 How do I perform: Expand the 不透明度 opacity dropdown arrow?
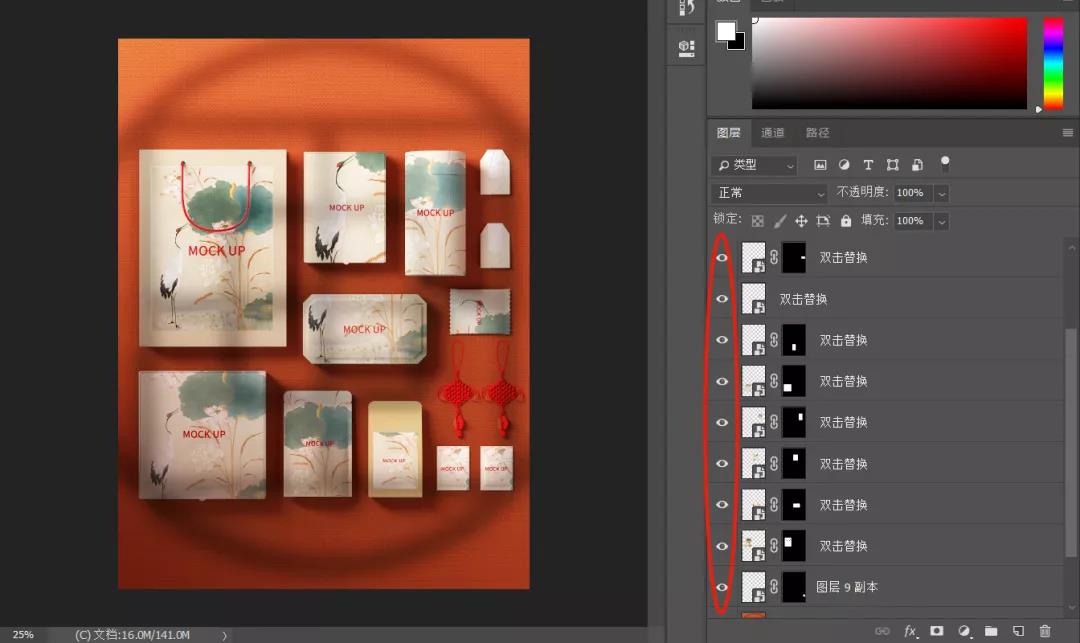tap(941, 193)
